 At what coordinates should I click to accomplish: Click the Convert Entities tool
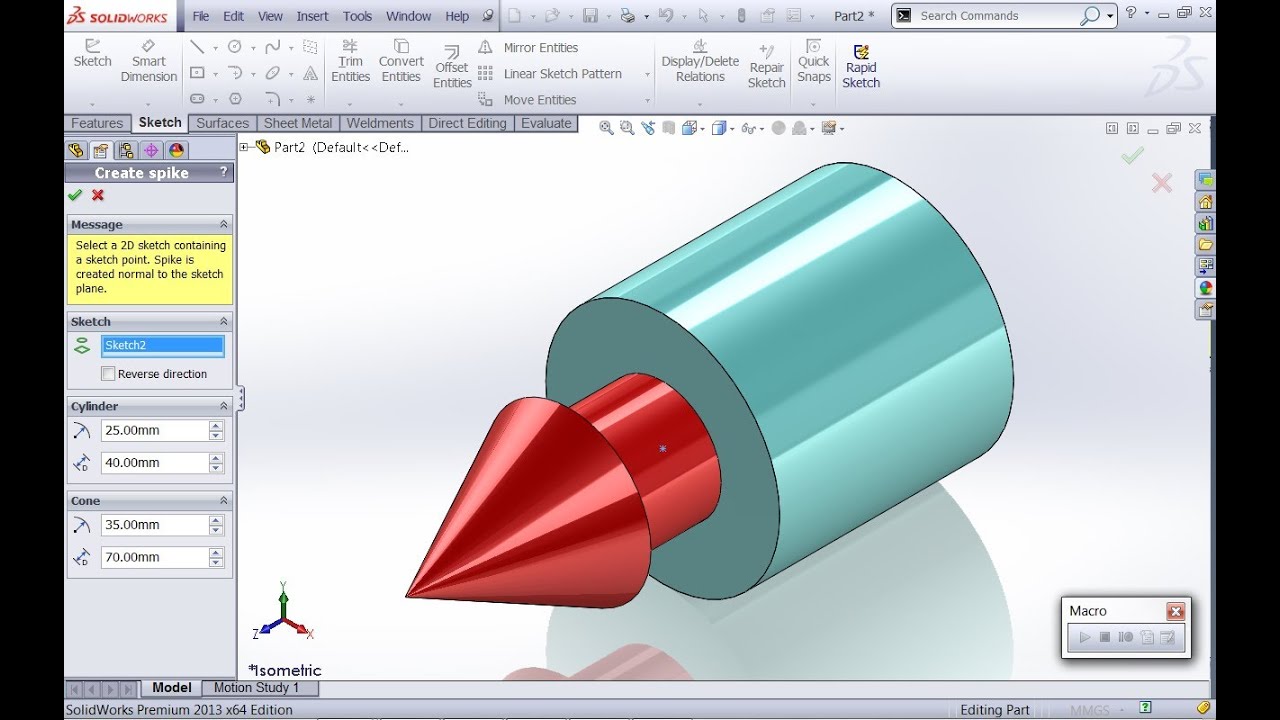click(401, 62)
